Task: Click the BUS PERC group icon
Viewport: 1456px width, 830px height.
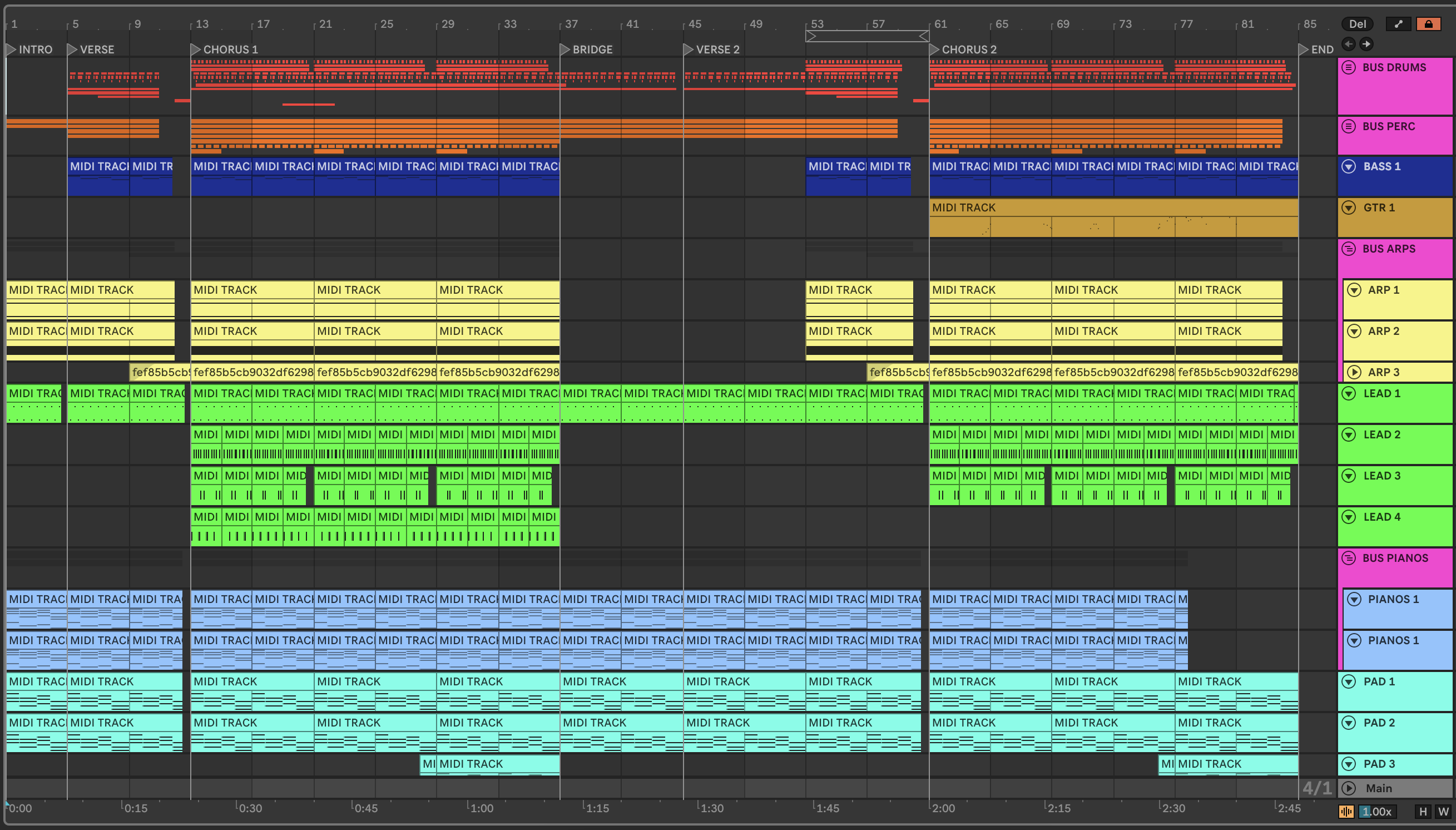Action: [1348, 126]
